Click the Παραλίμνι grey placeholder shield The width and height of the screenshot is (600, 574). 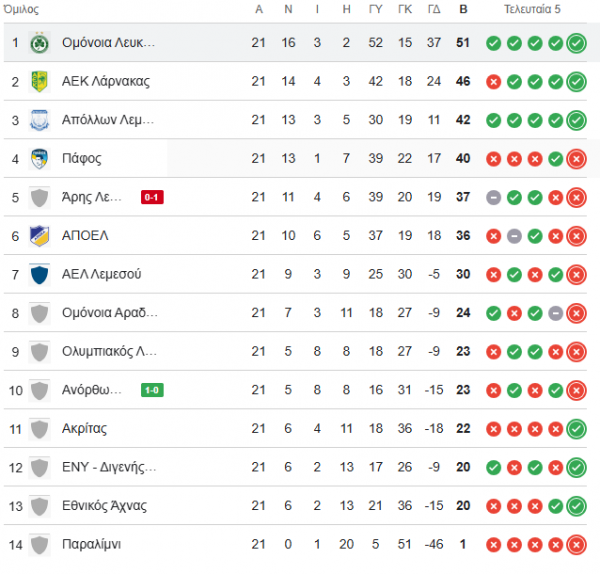point(39,545)
